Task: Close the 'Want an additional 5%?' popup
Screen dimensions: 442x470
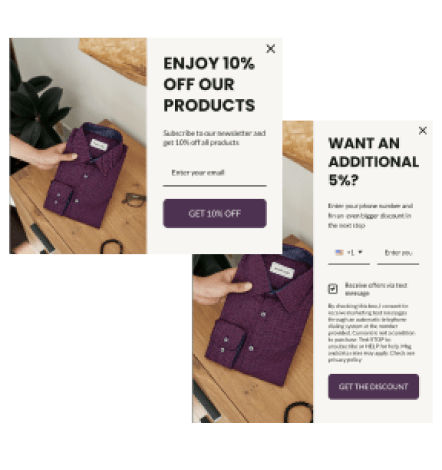Action: (423, 130)
